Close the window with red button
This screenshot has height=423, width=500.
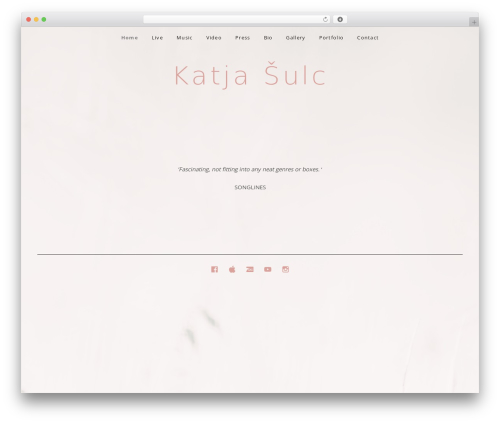coord(29,20)
